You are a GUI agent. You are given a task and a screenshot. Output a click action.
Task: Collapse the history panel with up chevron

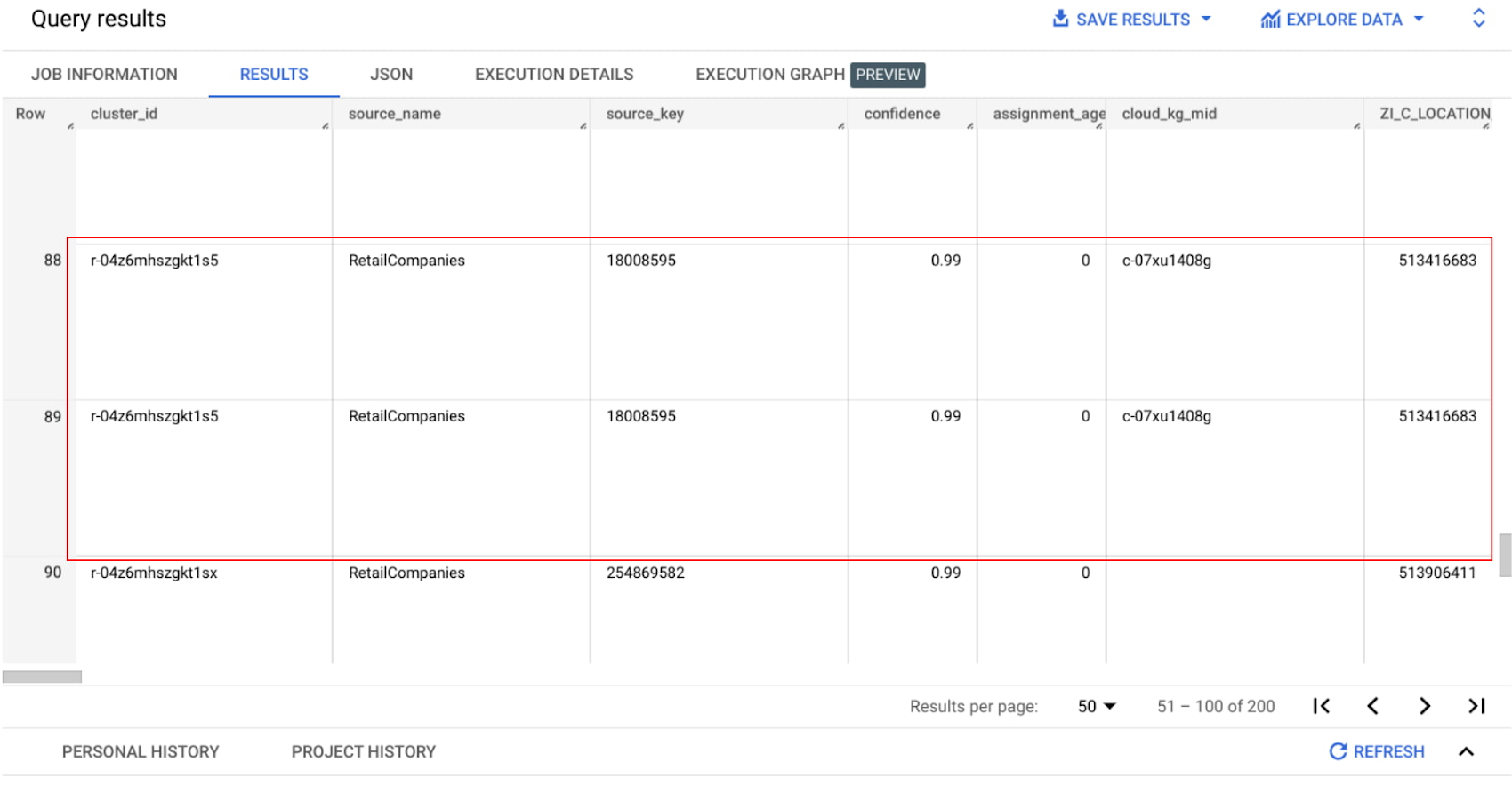click(1467, 751)
